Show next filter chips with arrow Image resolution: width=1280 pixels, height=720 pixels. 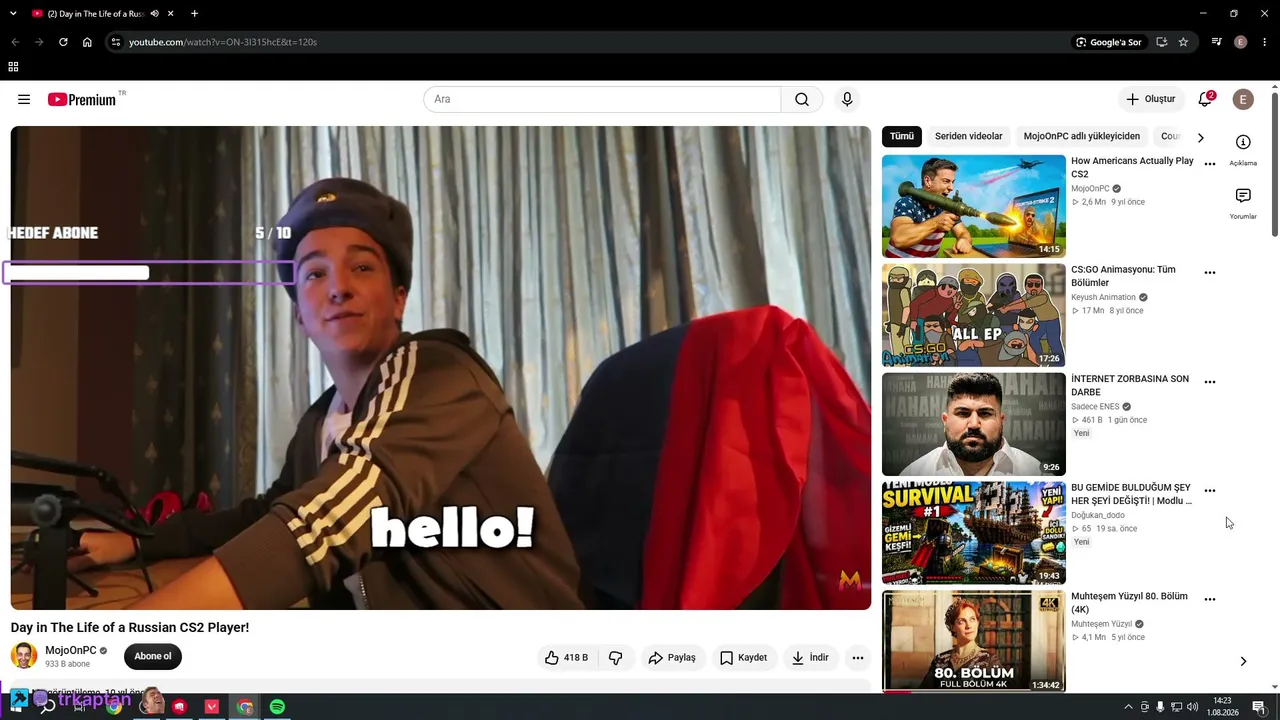pyautogui.click(x=1200, y=137)
